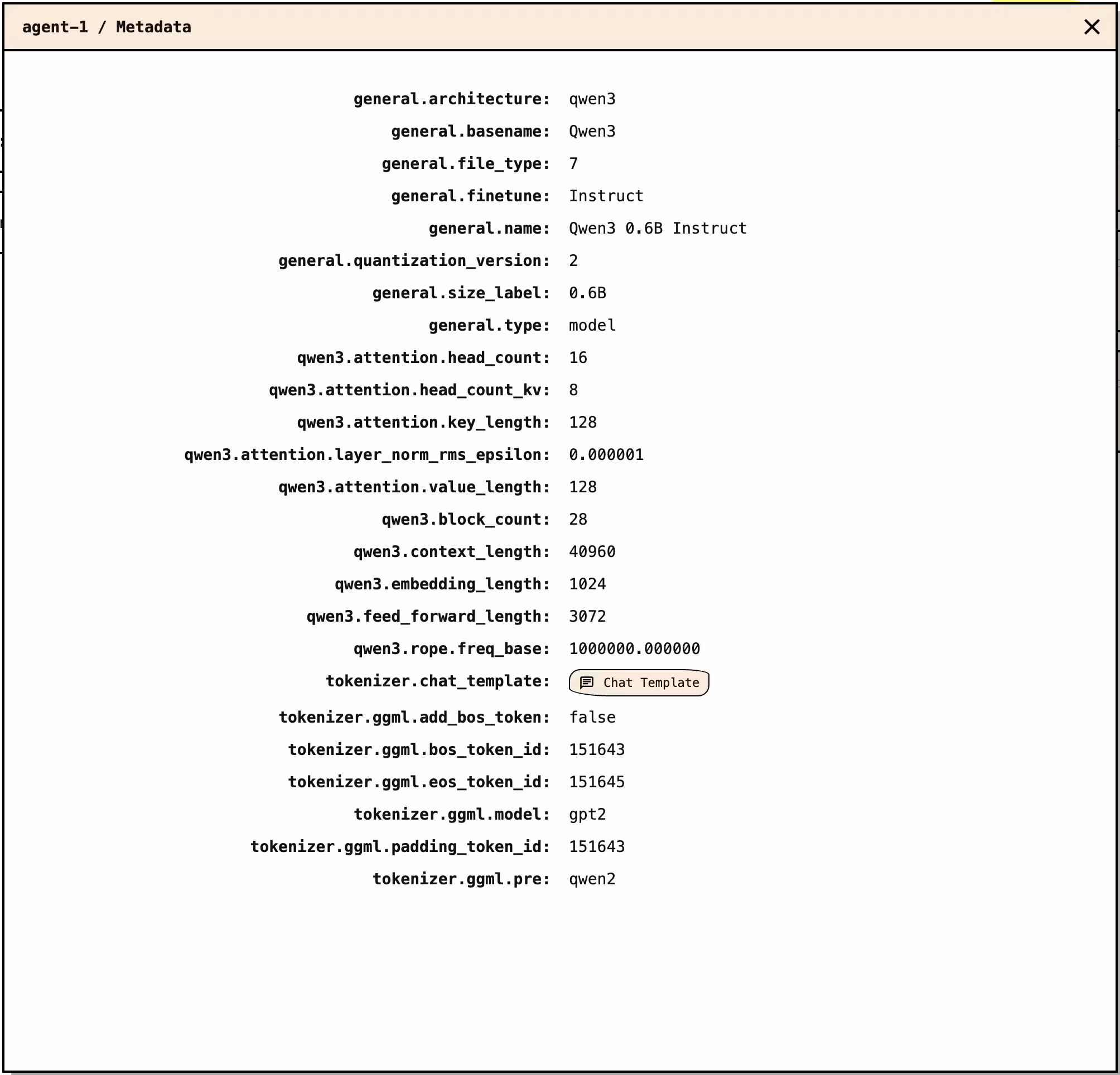Screen dimensions: 1120x1075
Task: Click value 'model' for general.type
Action: point(592,326)
